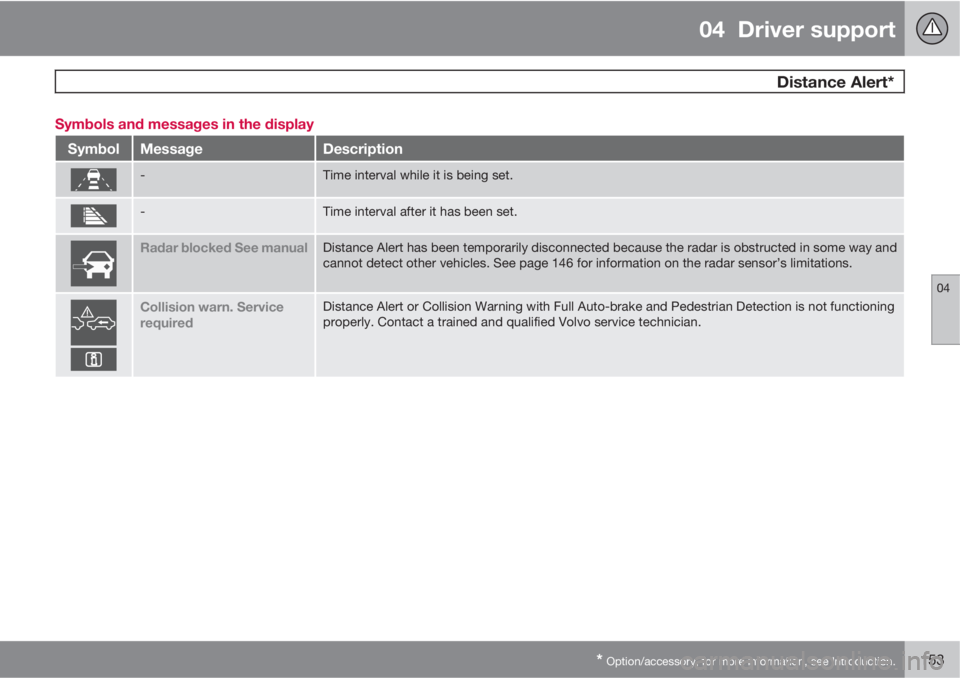The height and width of the screenshot is (678, 960).
Task: Click the 'Description' column header
Action: click(362, 149)
